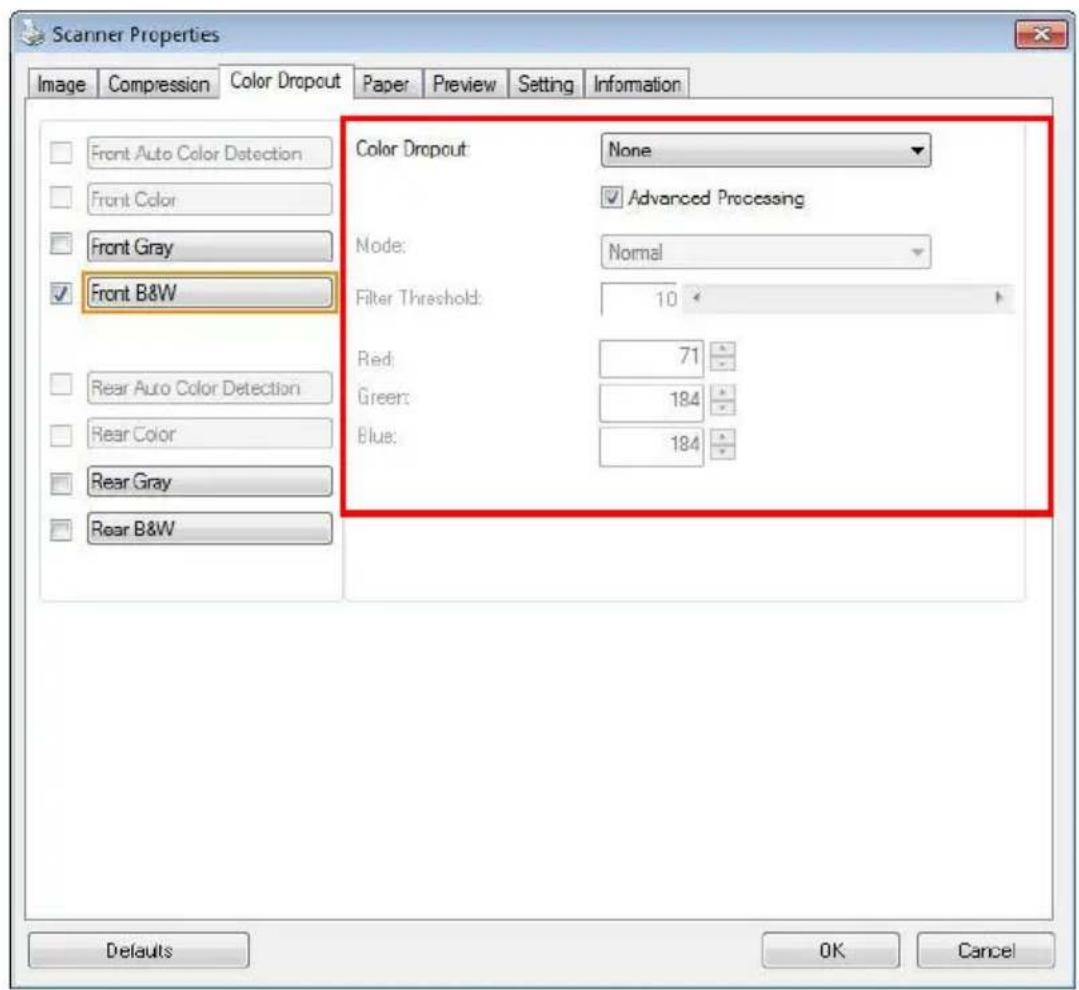
Task: Click the Front Color button
Action: point(209,199)
